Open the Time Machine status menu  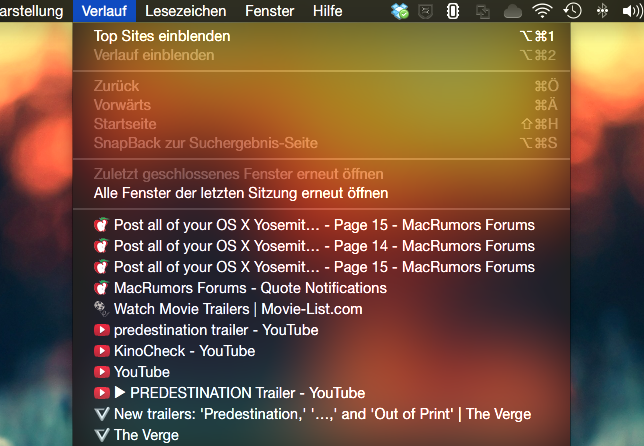[x=573, y=11]
